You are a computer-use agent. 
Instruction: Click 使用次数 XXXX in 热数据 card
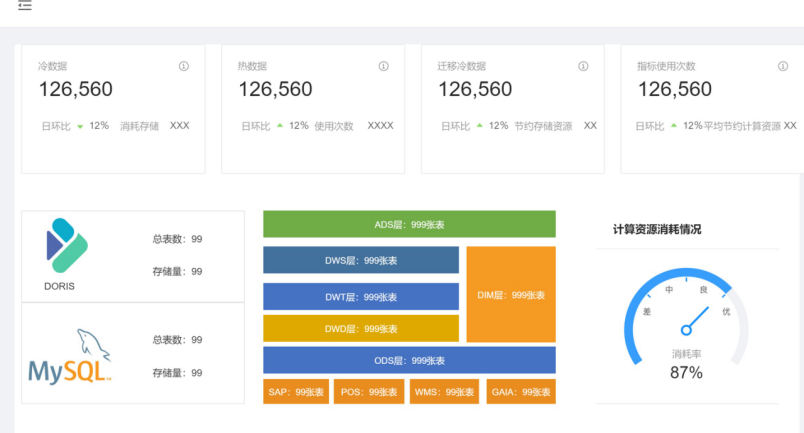(x=354, y=126)
